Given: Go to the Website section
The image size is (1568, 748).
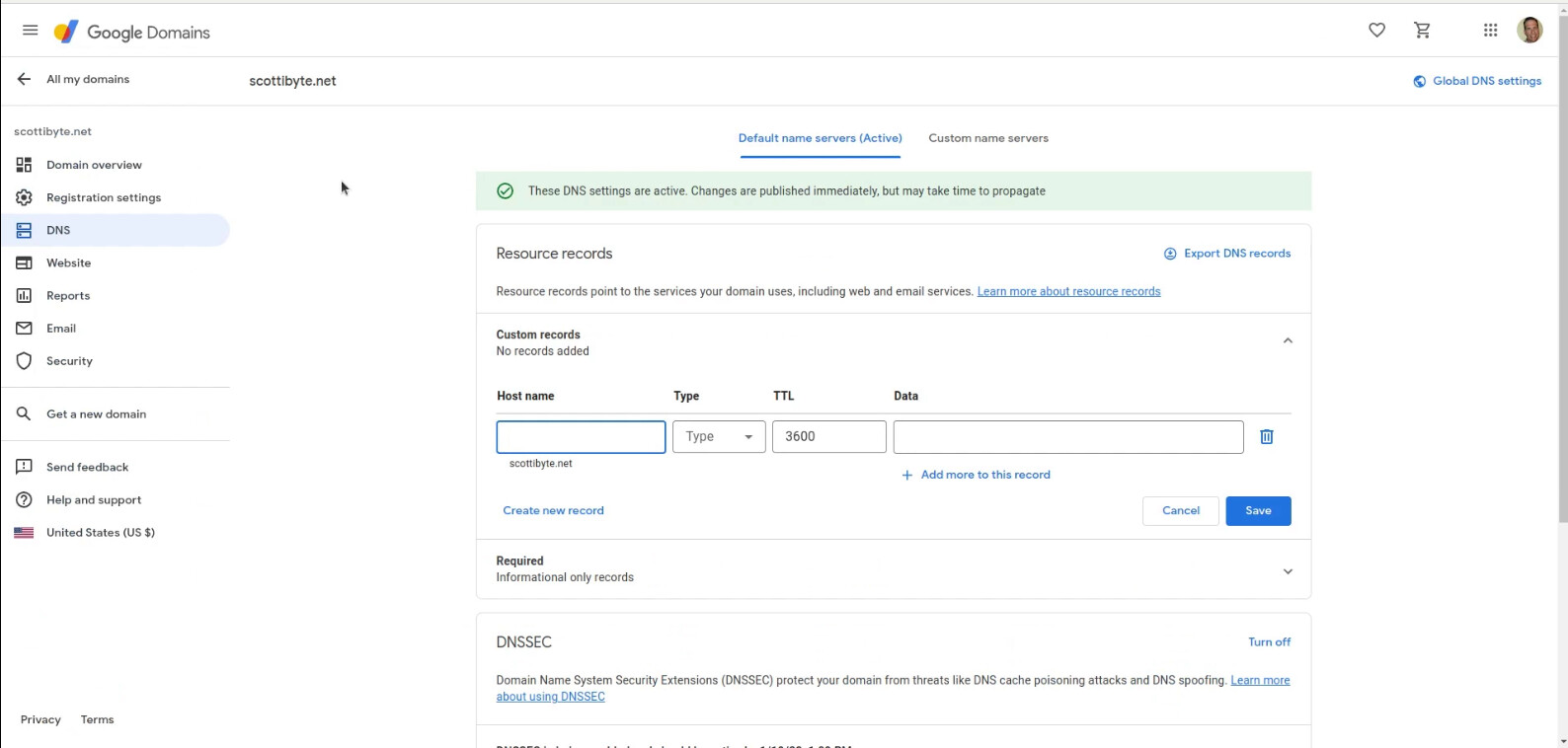Looking at the screenshot, I should coord(68,262).
